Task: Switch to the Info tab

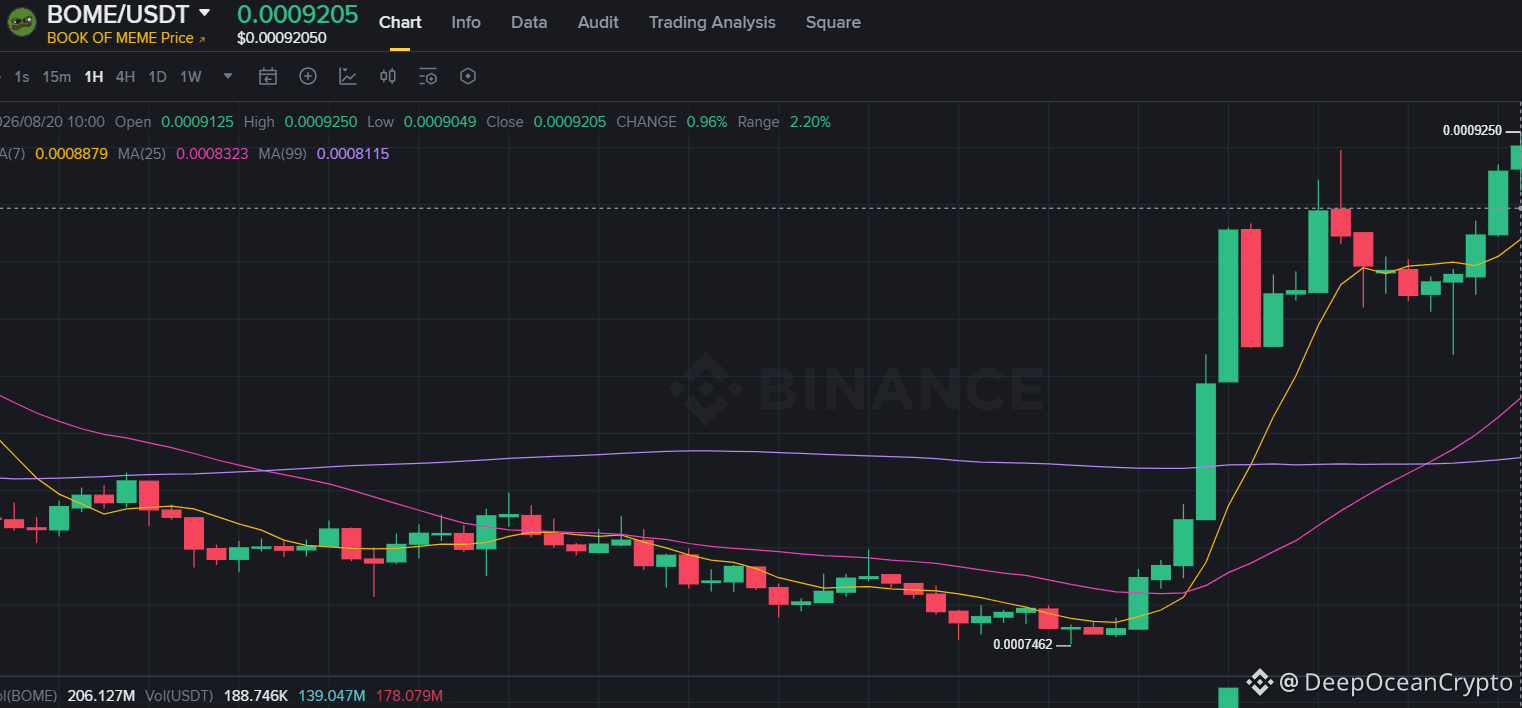Action: pos(466,22)
